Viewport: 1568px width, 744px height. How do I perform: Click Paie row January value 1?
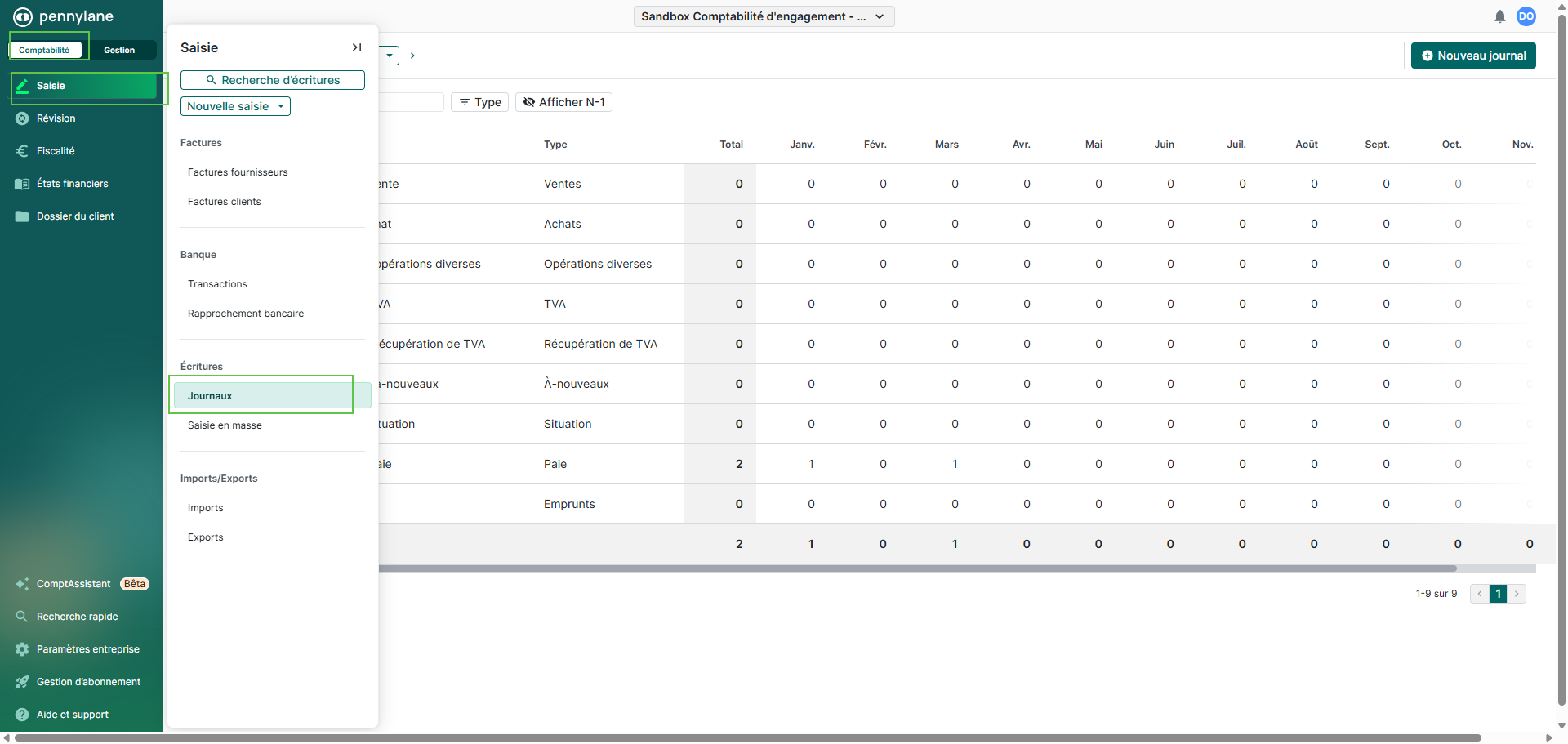click(811, 464)
